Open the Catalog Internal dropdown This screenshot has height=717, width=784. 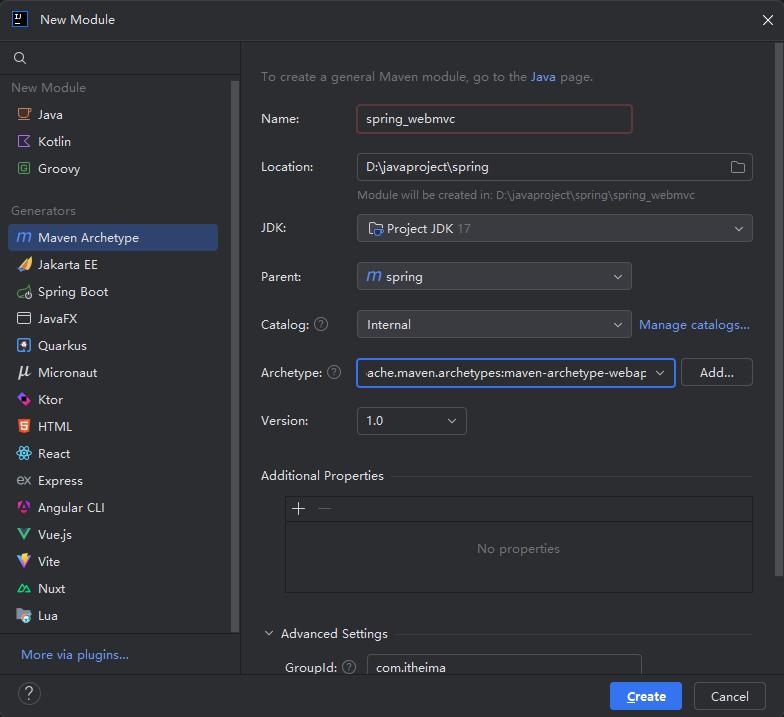point(494,324)
